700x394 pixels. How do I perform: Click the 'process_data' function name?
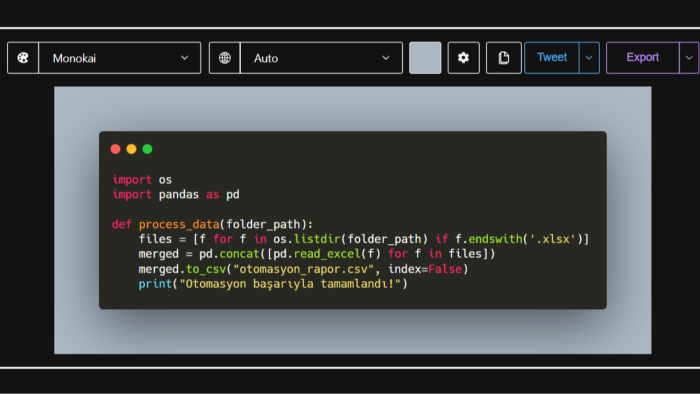179,224
